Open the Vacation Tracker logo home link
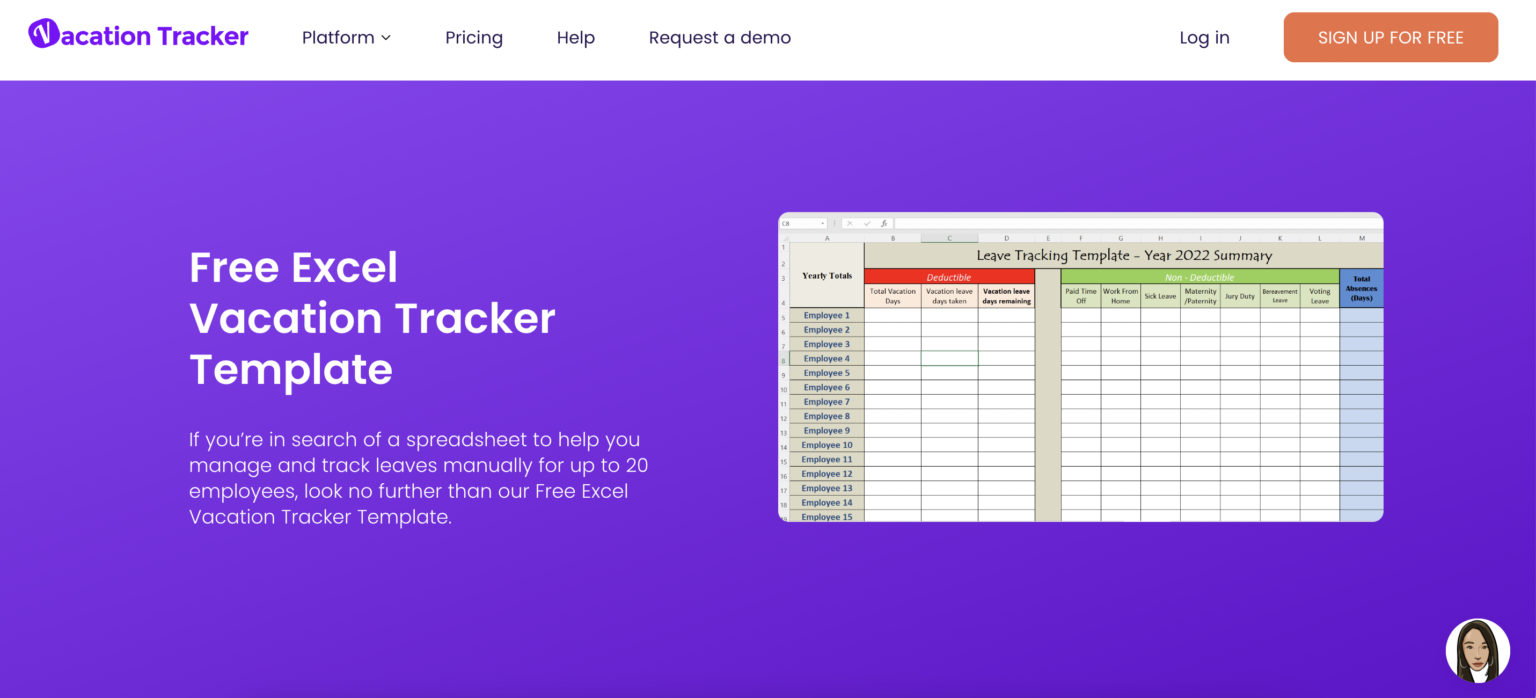The image size is (1536, 698). [x=138, y=36]
